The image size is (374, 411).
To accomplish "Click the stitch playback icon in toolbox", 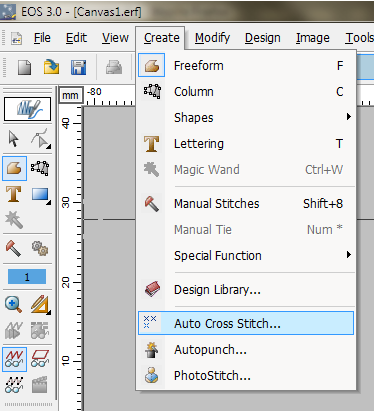I will (x=14, y=330).
